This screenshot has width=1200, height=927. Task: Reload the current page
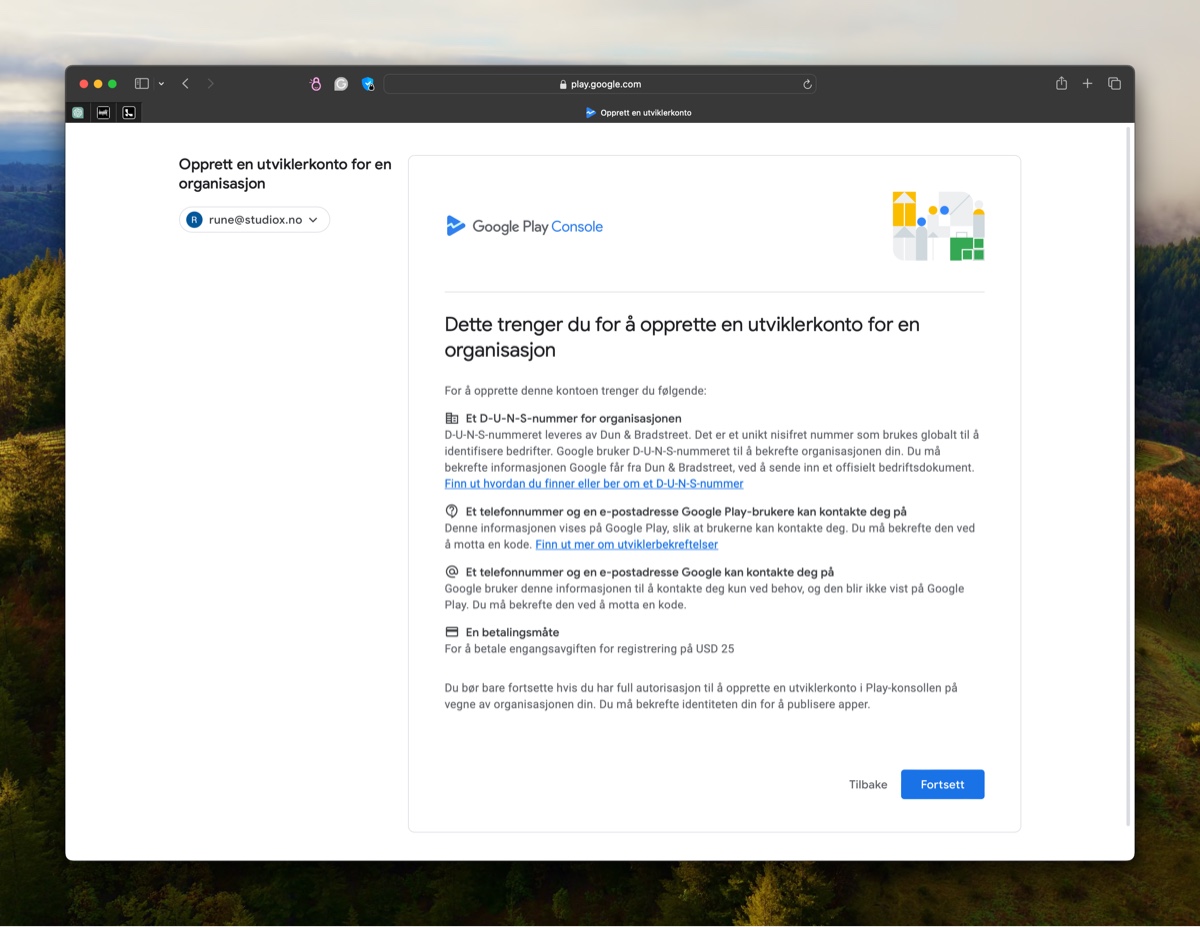tap(807, 84)
